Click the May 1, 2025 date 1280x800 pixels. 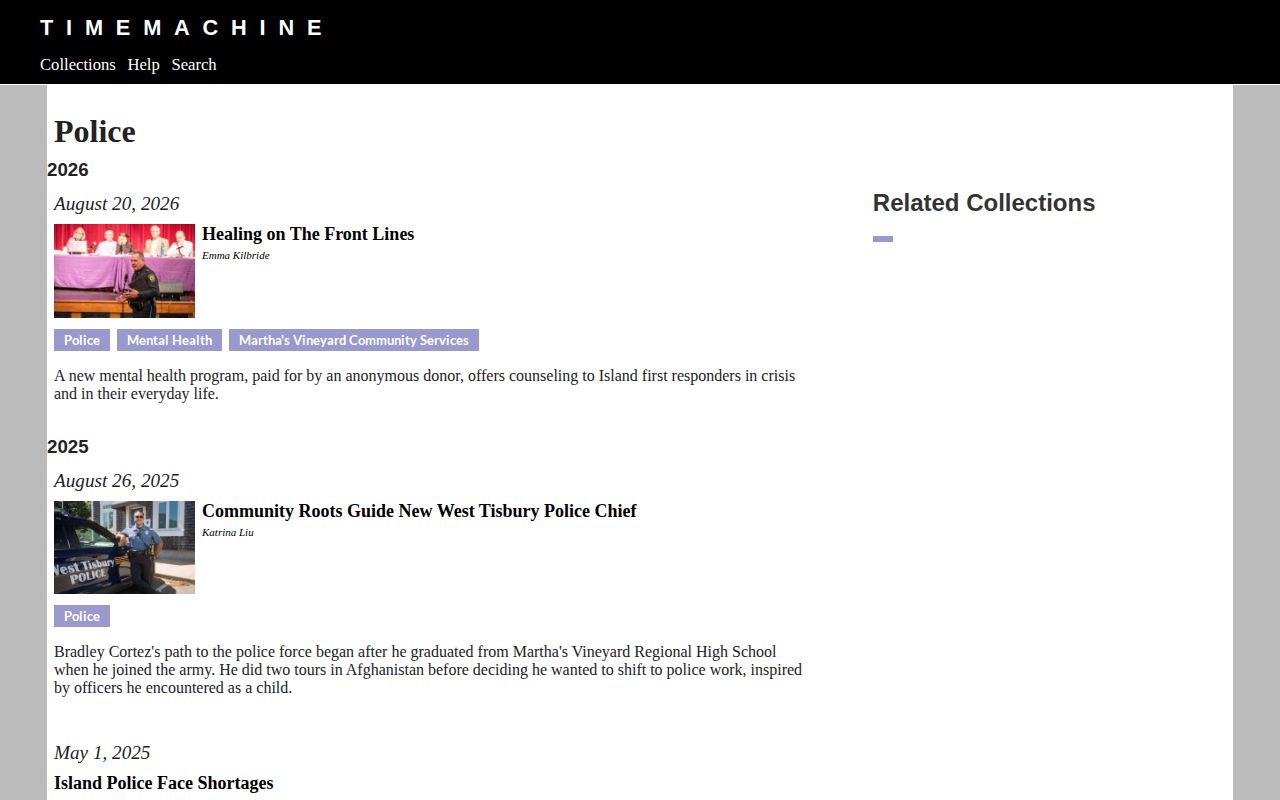coord(102,753)
